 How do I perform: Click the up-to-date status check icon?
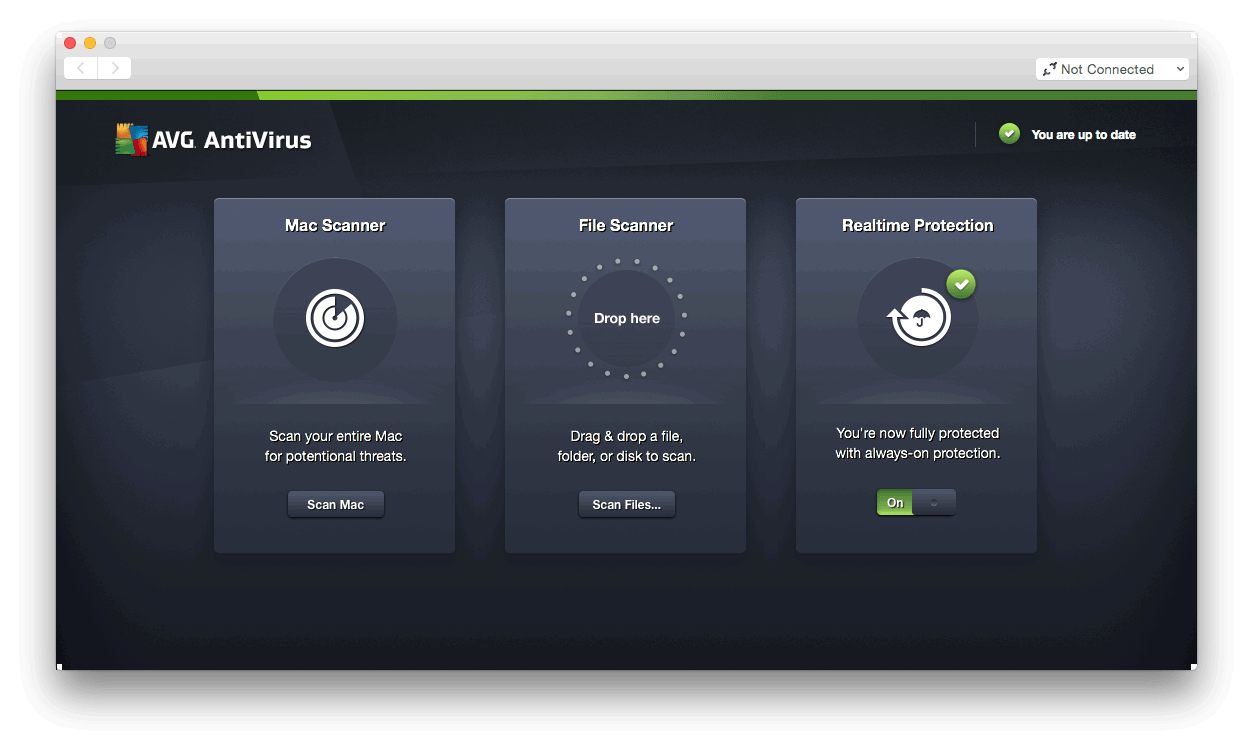point(1009,132)
